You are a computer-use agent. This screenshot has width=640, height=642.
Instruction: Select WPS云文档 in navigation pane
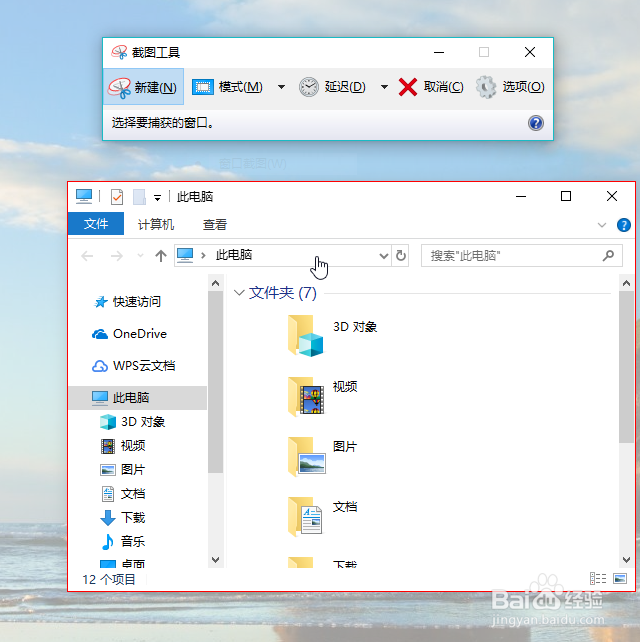pos(133,366)
